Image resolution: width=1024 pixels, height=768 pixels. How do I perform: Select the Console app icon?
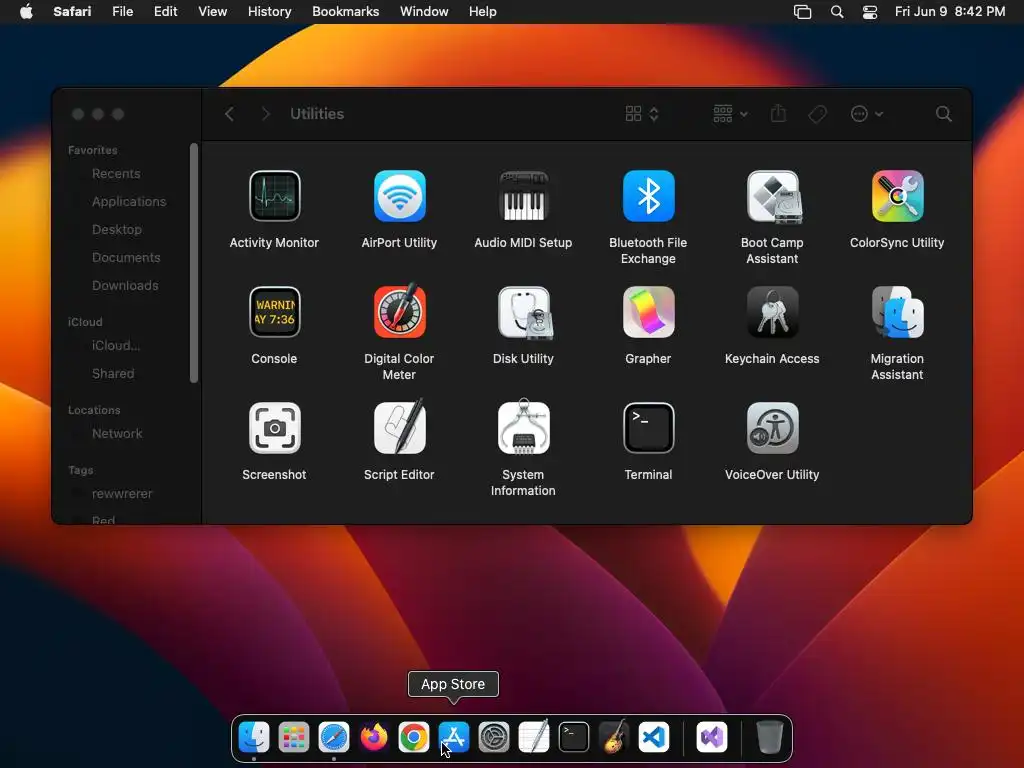274,312
